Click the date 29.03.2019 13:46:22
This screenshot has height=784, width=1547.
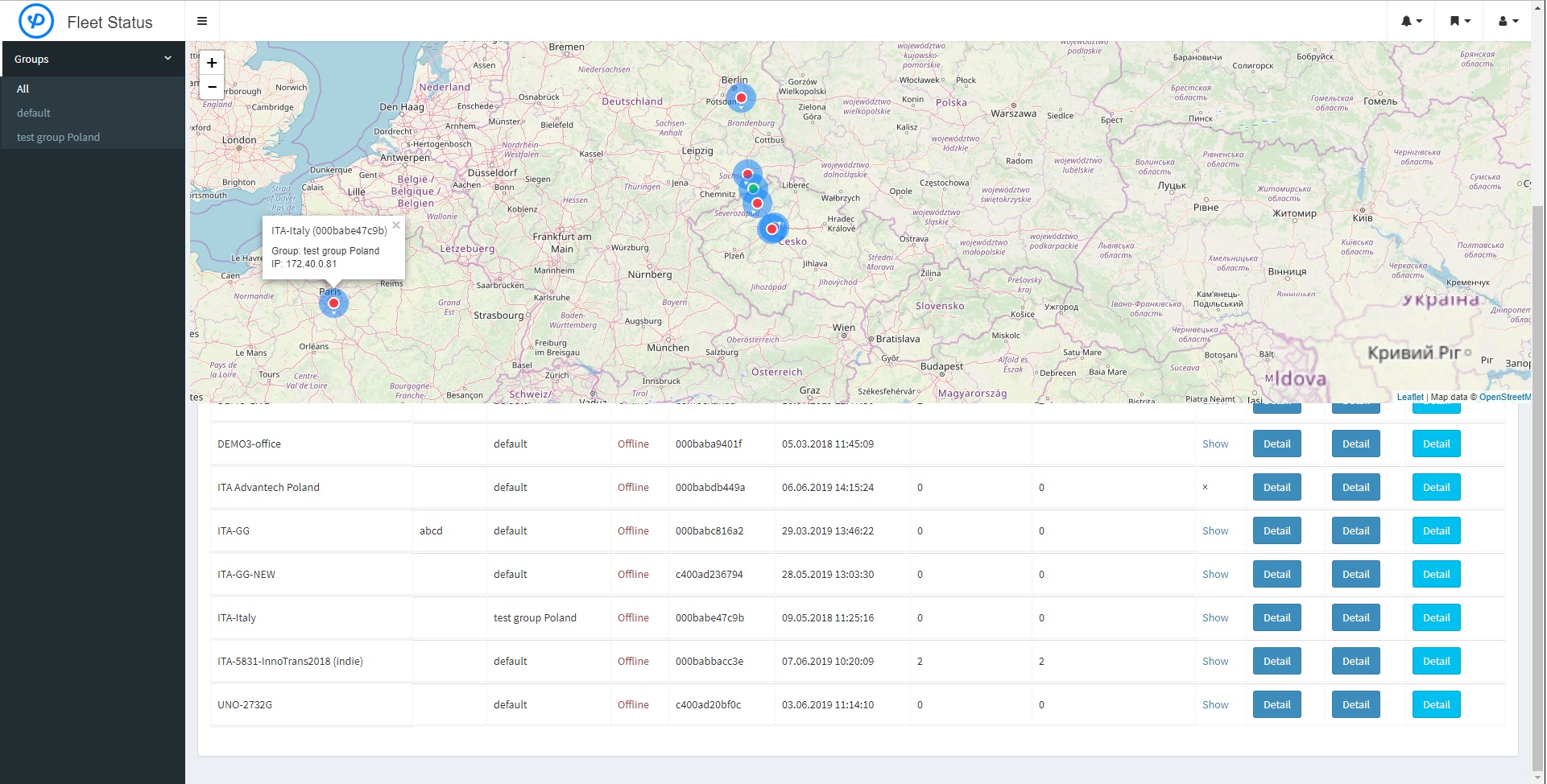(828, 530)
